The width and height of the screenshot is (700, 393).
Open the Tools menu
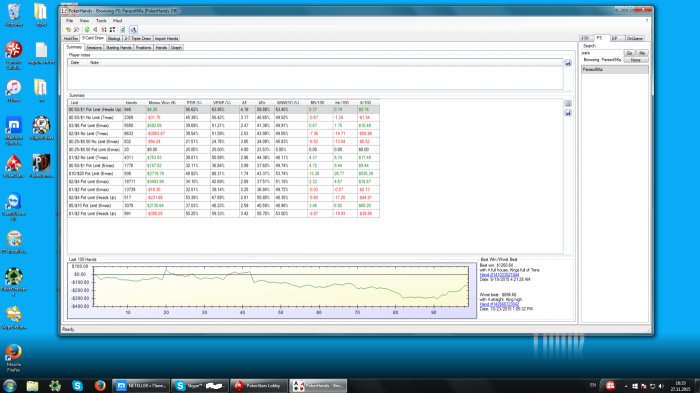tap(101, 21)
